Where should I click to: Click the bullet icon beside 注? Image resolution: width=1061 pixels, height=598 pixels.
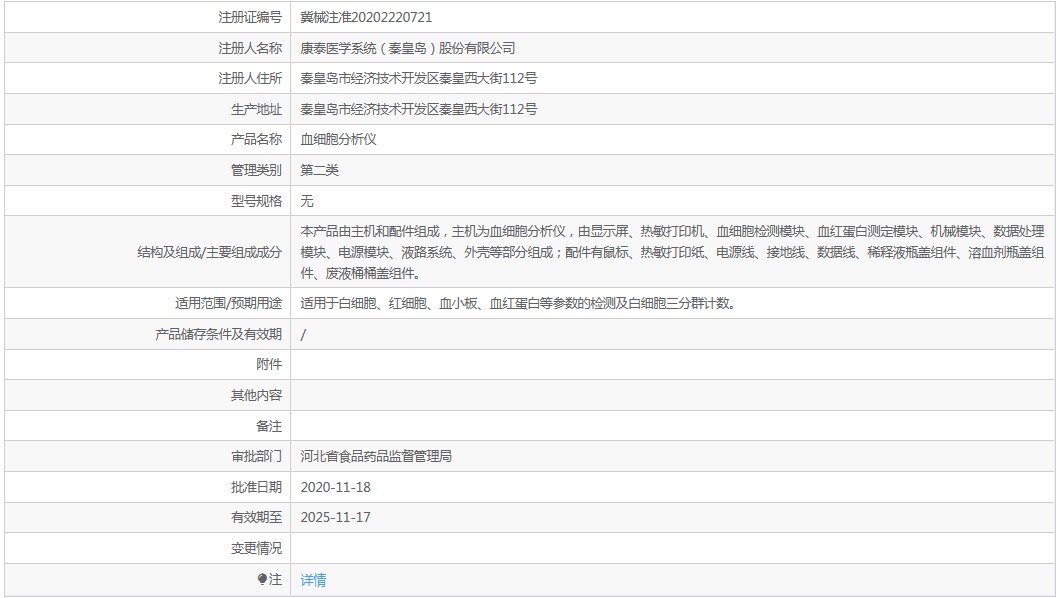click(x=263, y=579)
